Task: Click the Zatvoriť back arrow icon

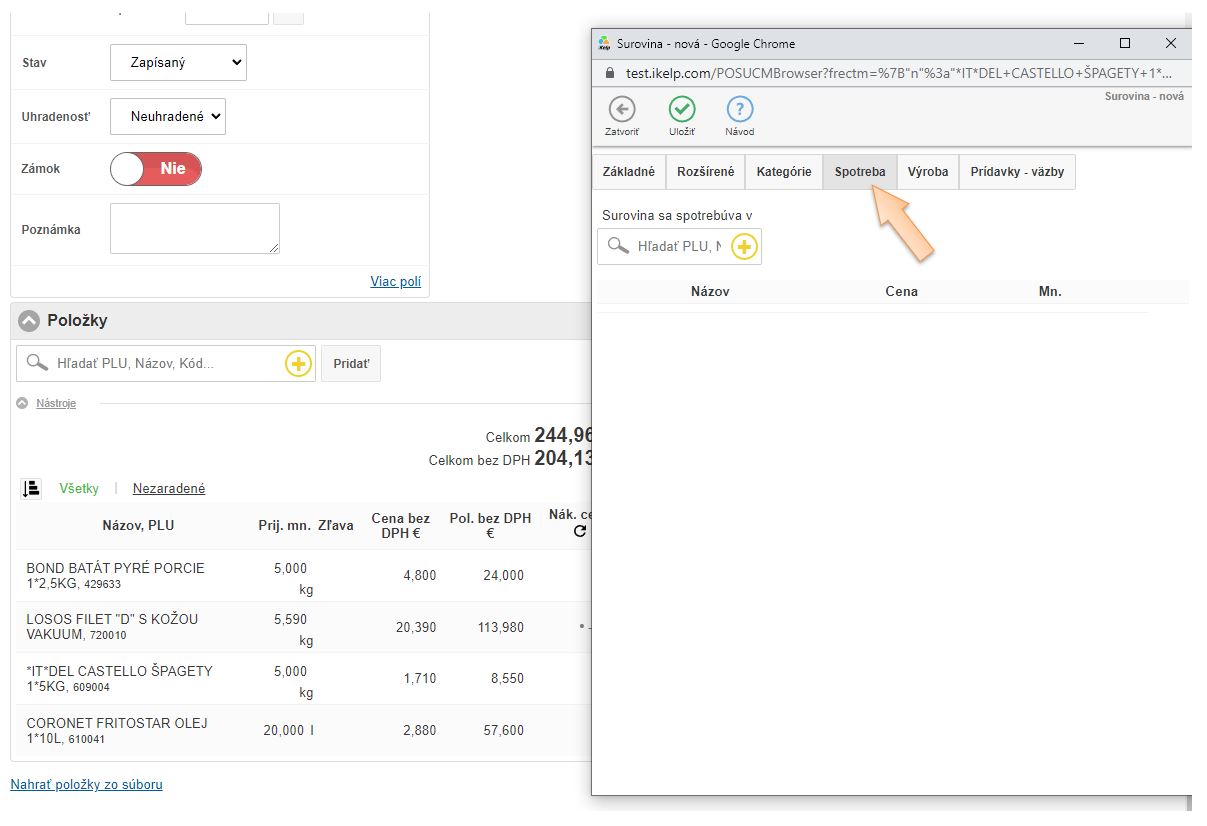Action: (622, 109)
